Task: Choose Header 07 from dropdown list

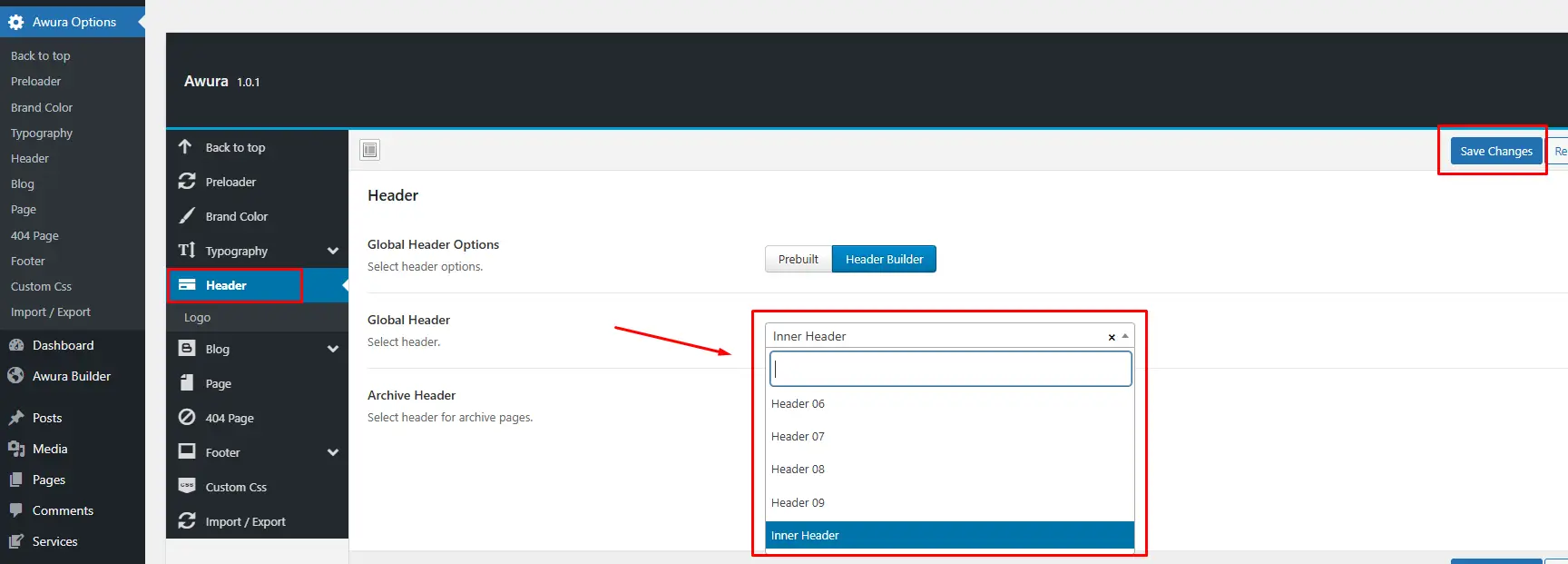Action: pyautogui.click(x=950, y=436)
